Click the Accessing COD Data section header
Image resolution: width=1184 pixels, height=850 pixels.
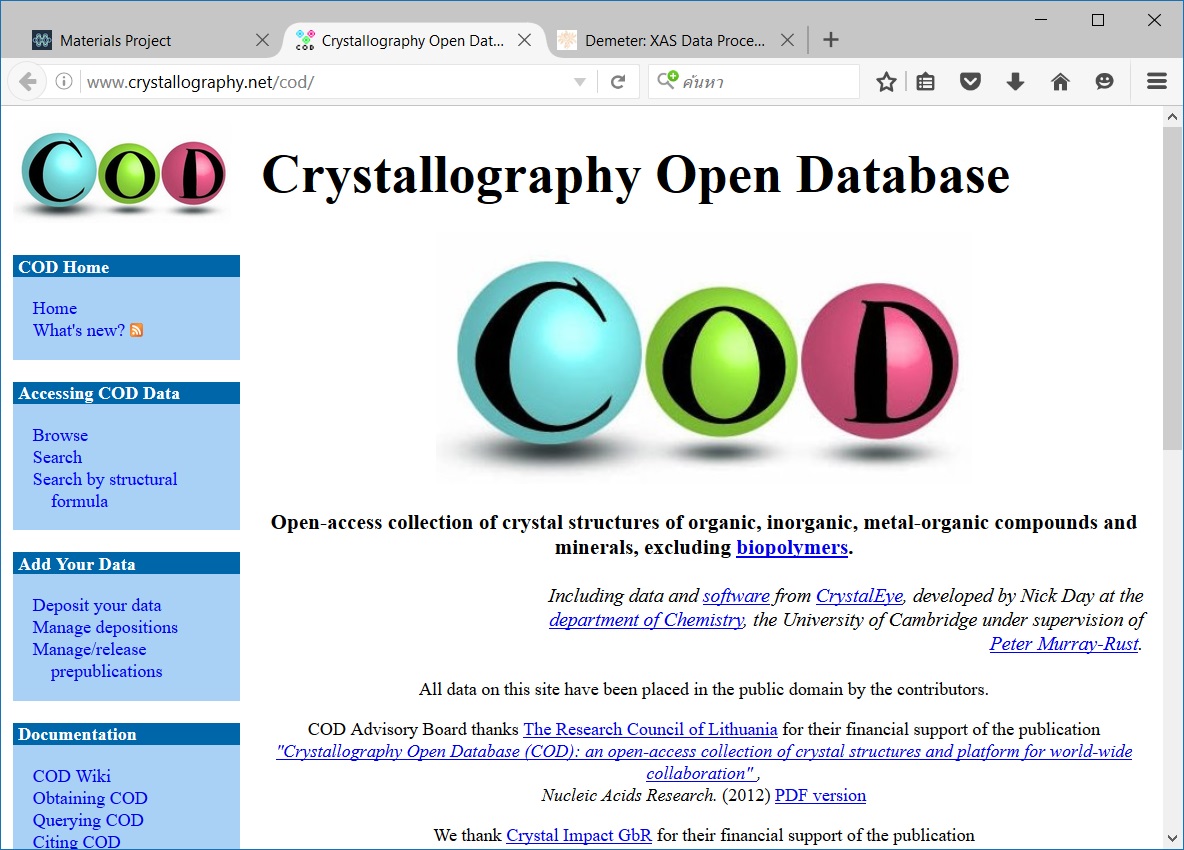[x=126, y=393]
